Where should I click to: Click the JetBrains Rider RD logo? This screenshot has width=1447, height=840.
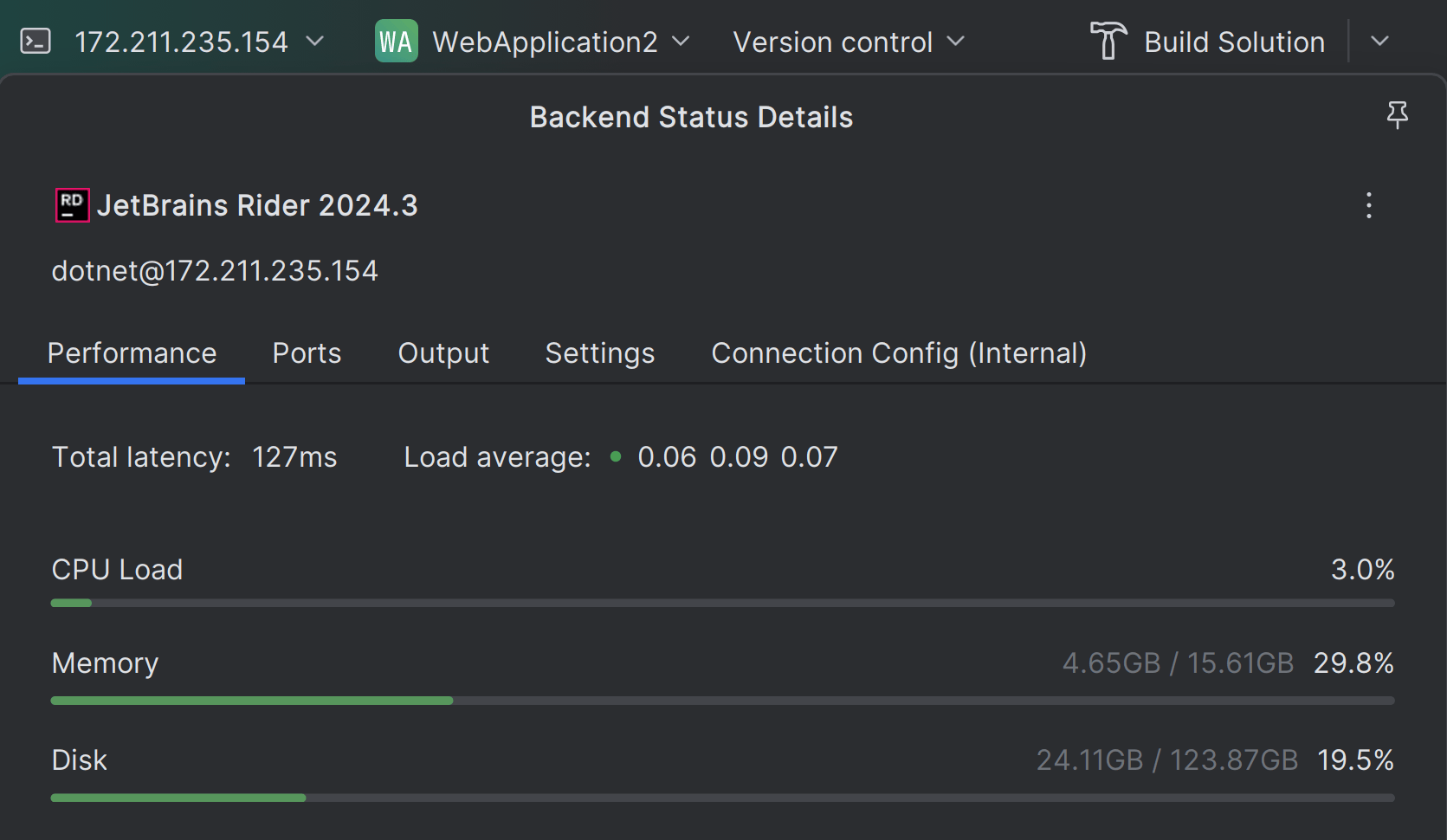click(72, 205)
